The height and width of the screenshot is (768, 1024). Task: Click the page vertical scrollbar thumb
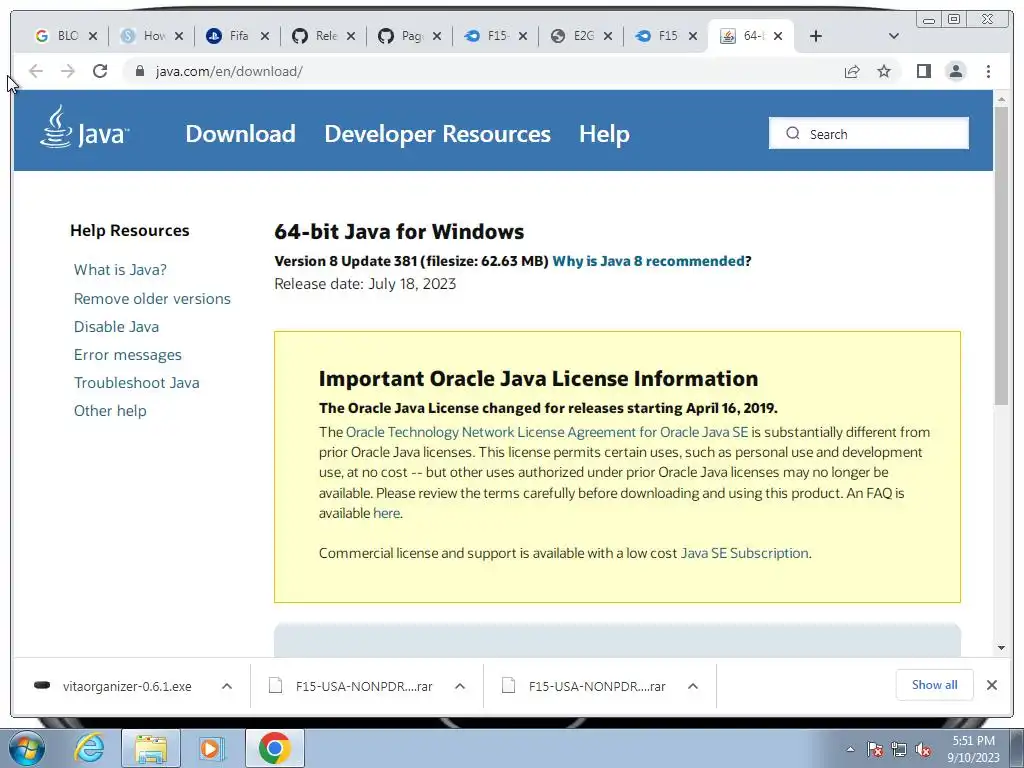(1001, 255)
